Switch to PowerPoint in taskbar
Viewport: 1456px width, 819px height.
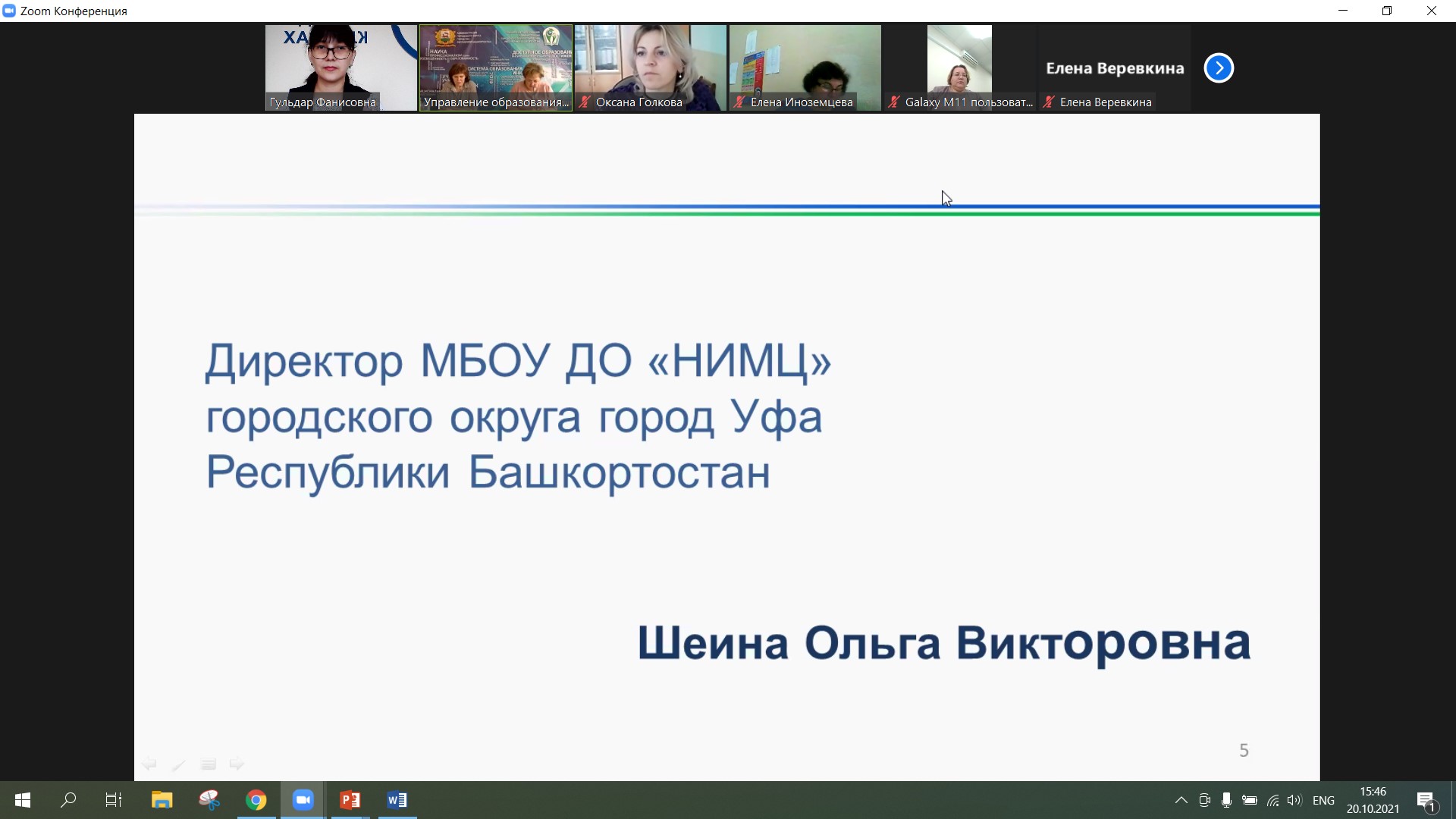coord(350,800)
